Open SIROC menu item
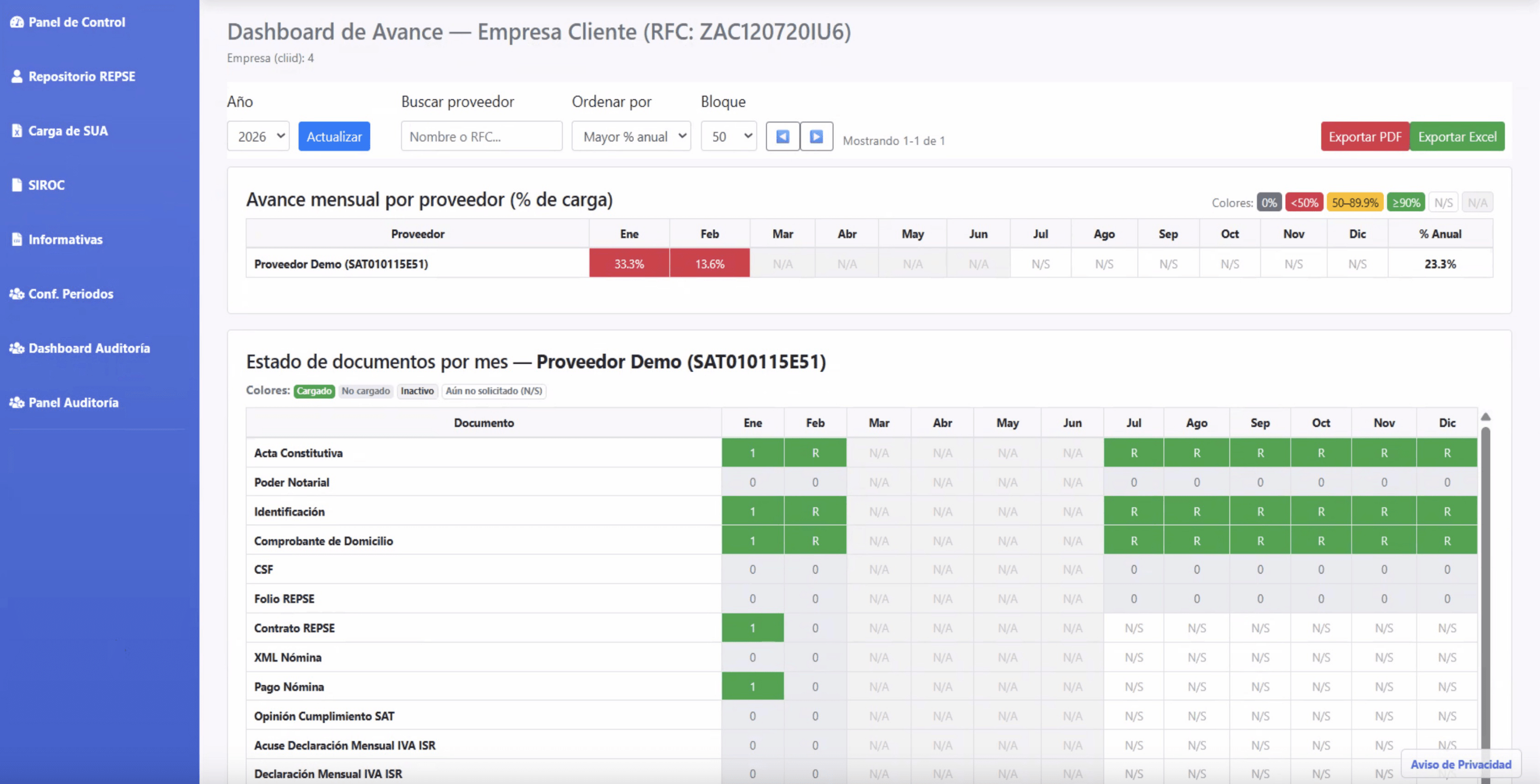This screenshot has height=784, width=1540. pyautogui.click(x=46, y=186)
